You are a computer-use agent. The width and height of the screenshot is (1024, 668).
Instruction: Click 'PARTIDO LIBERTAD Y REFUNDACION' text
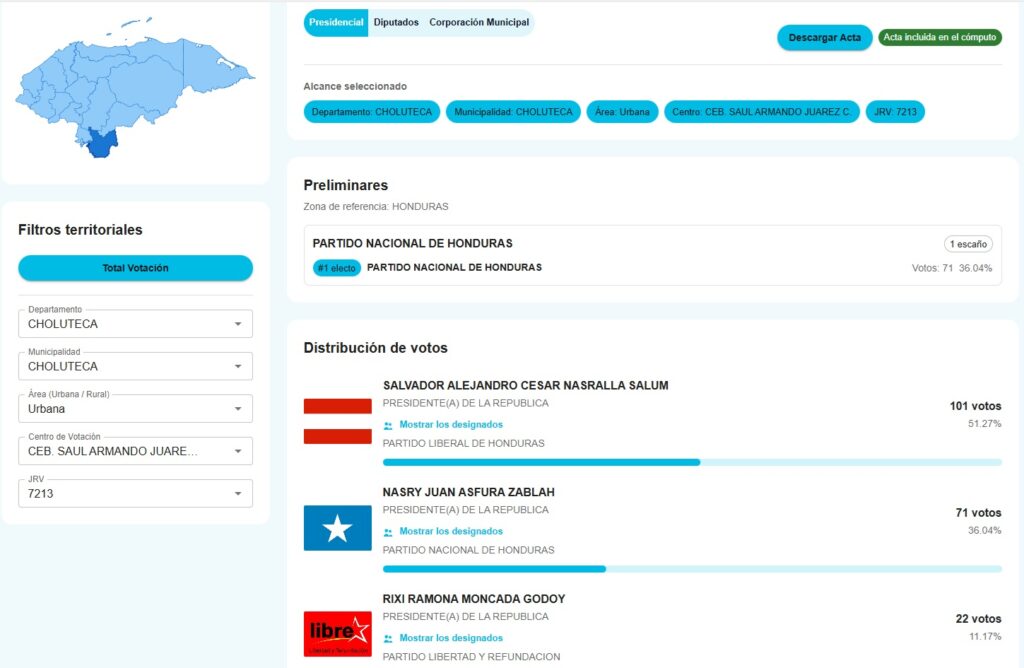[471, 656]
